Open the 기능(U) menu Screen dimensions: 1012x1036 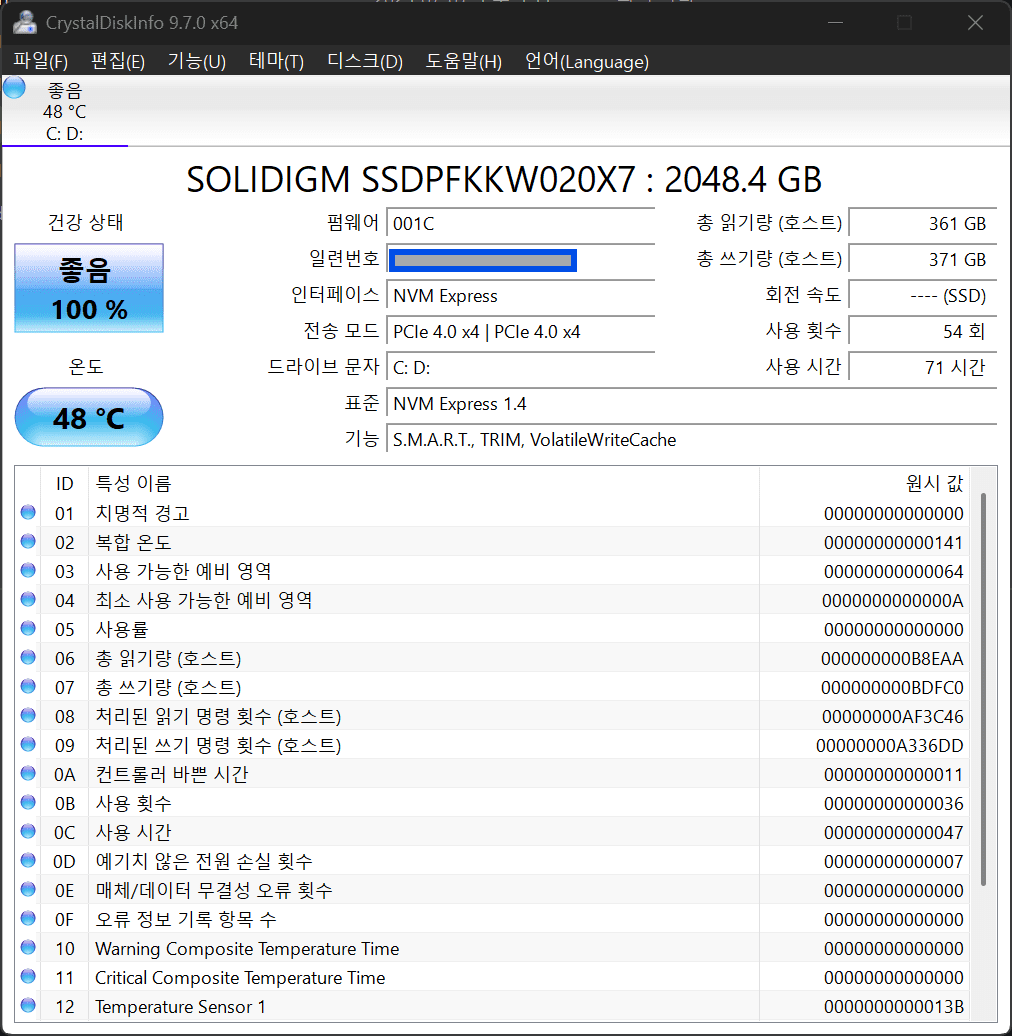click(x=197, y=61)
